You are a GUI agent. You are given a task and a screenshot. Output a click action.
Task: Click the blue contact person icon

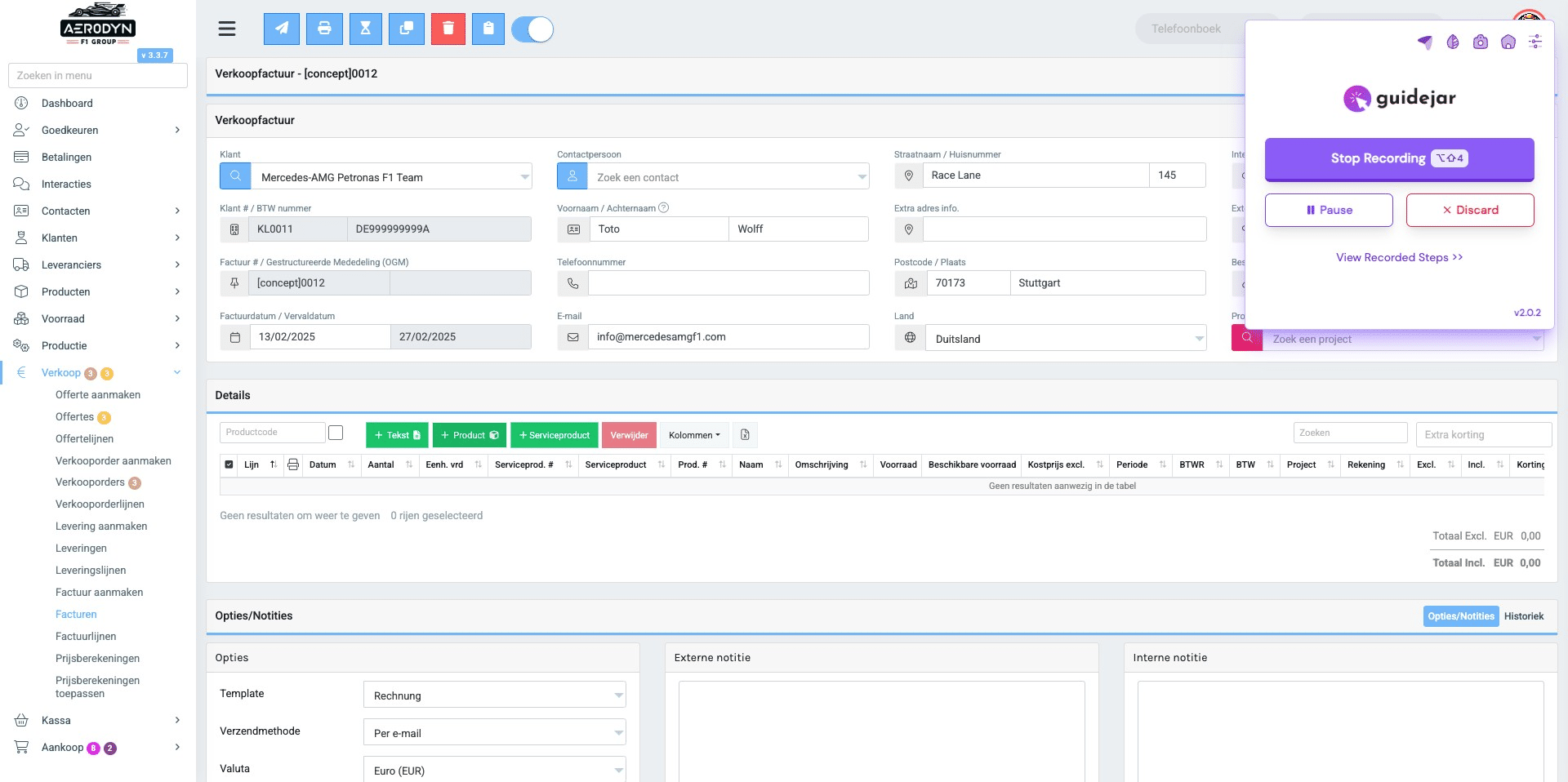[x=572, y=176]
